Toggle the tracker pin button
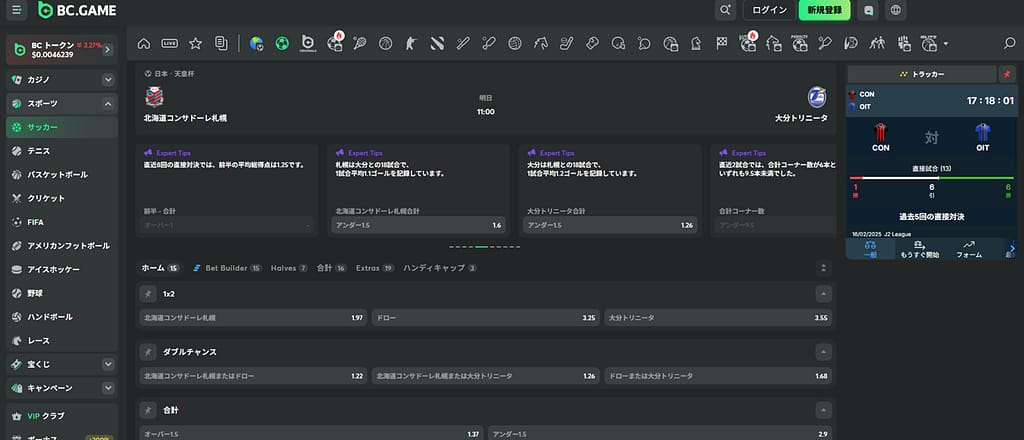This screenshot has width=1024, height=440. 1007,74
